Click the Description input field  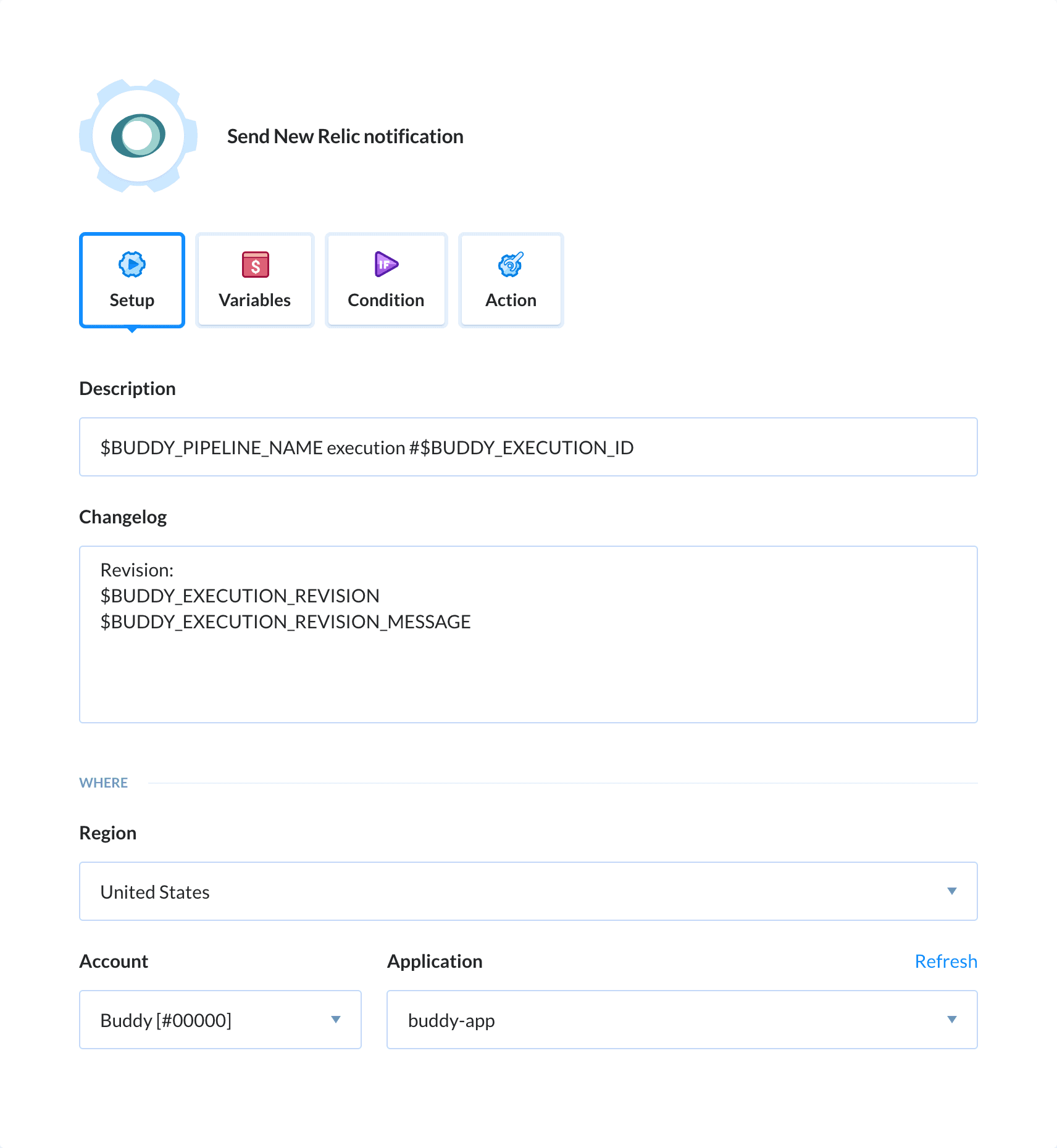[x=528, y=447]
